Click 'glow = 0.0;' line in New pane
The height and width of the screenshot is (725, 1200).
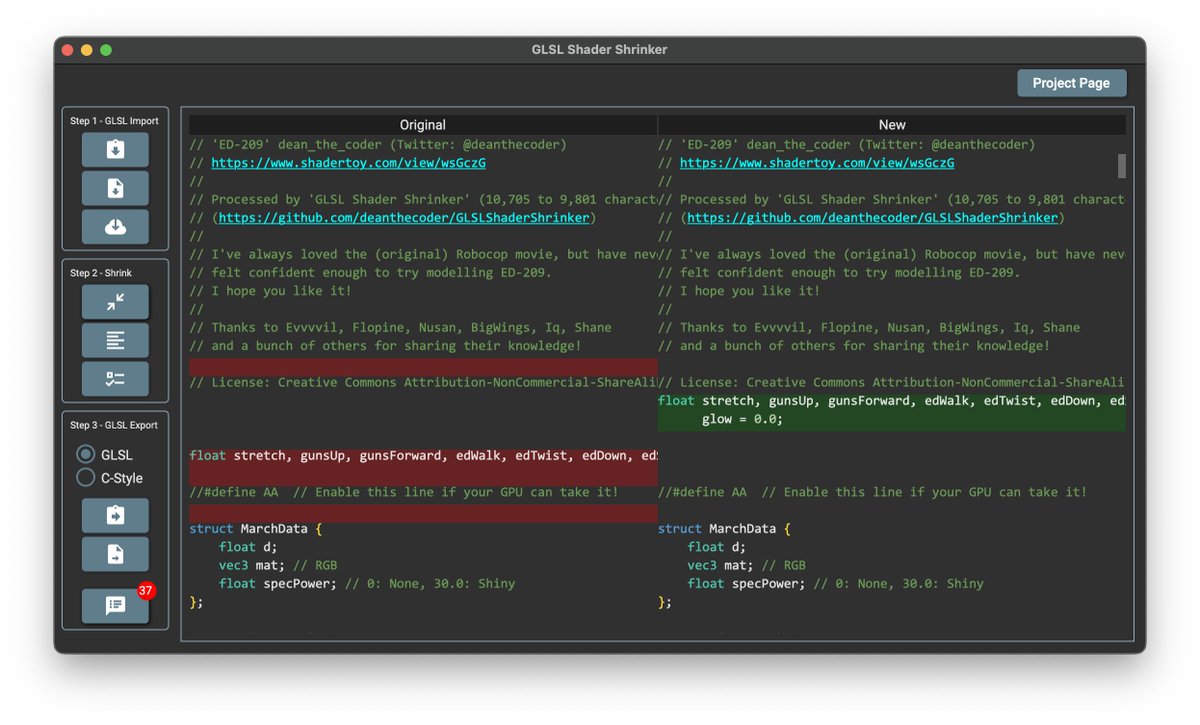pyautogui.click(x=742, y=419)
